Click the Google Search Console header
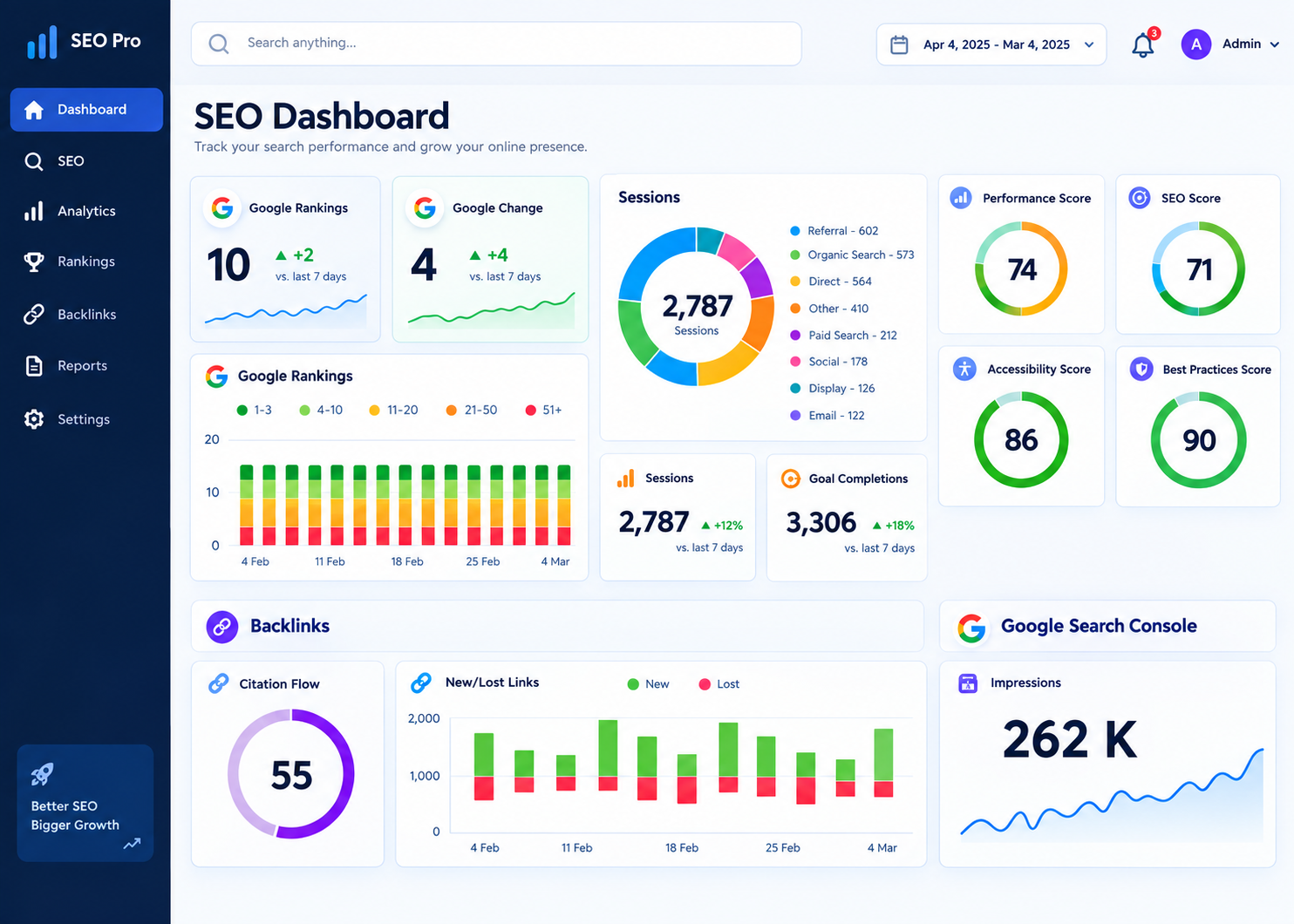Viewport: 1294px width, 924px height. [x=1107, y=626]
